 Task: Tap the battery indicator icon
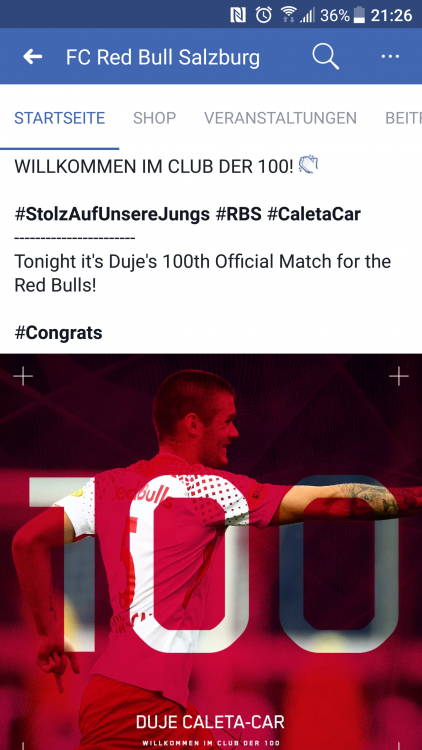pos(359,15)
